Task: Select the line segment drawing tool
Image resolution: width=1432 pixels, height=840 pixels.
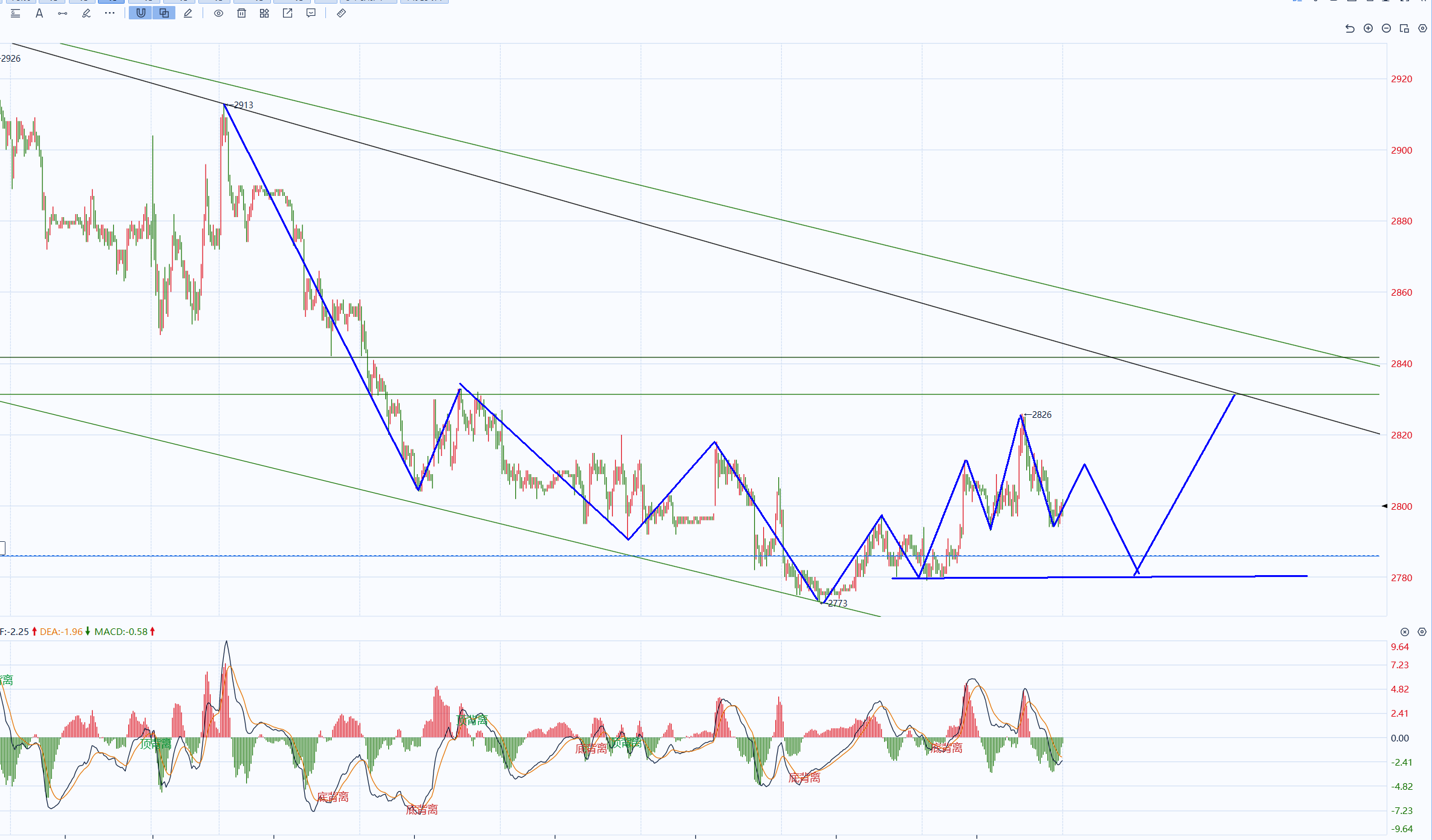Action: (63, 13)
